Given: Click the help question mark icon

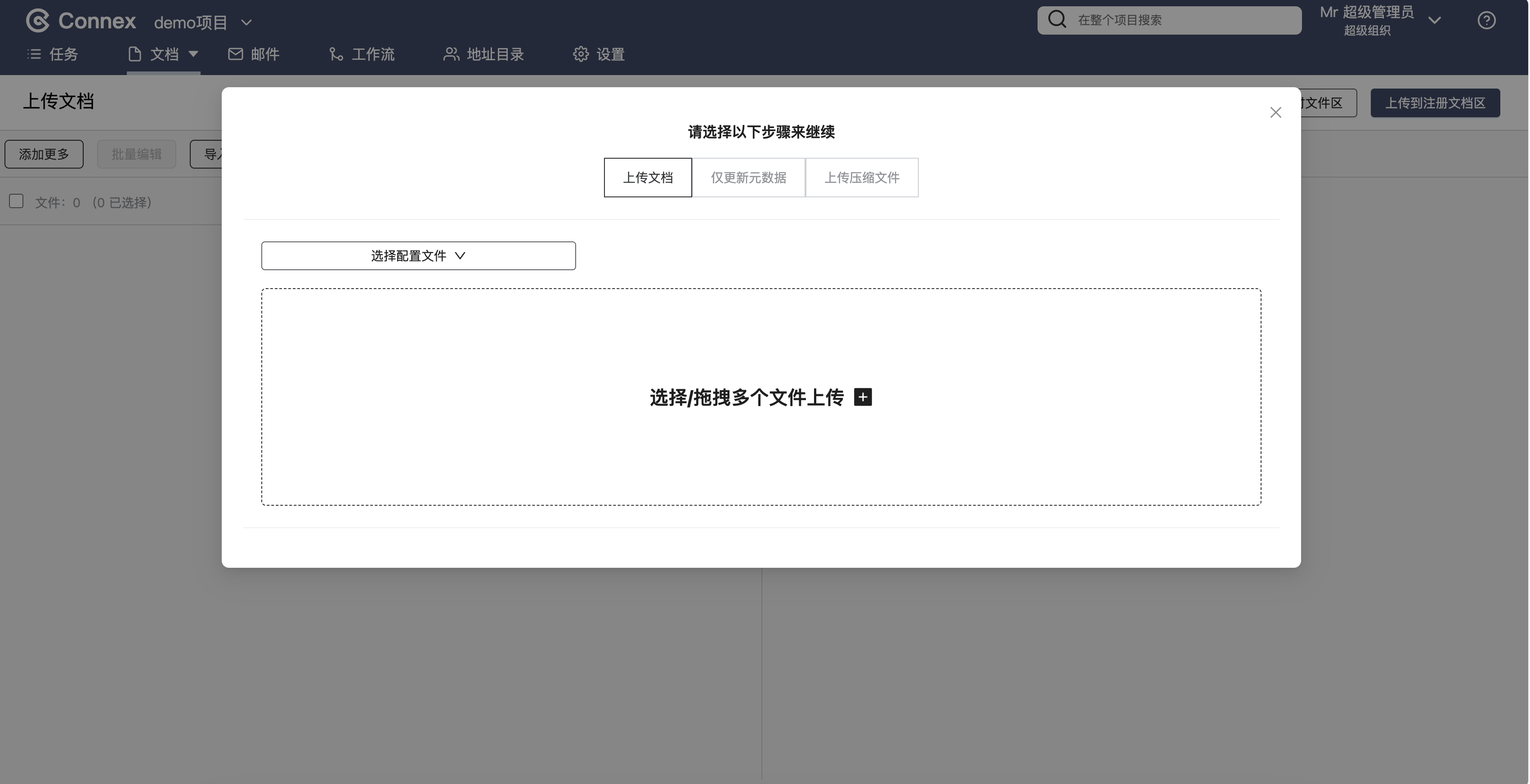Looking at the screenshot, I should pyautogui.click(x=1486, y=20).
